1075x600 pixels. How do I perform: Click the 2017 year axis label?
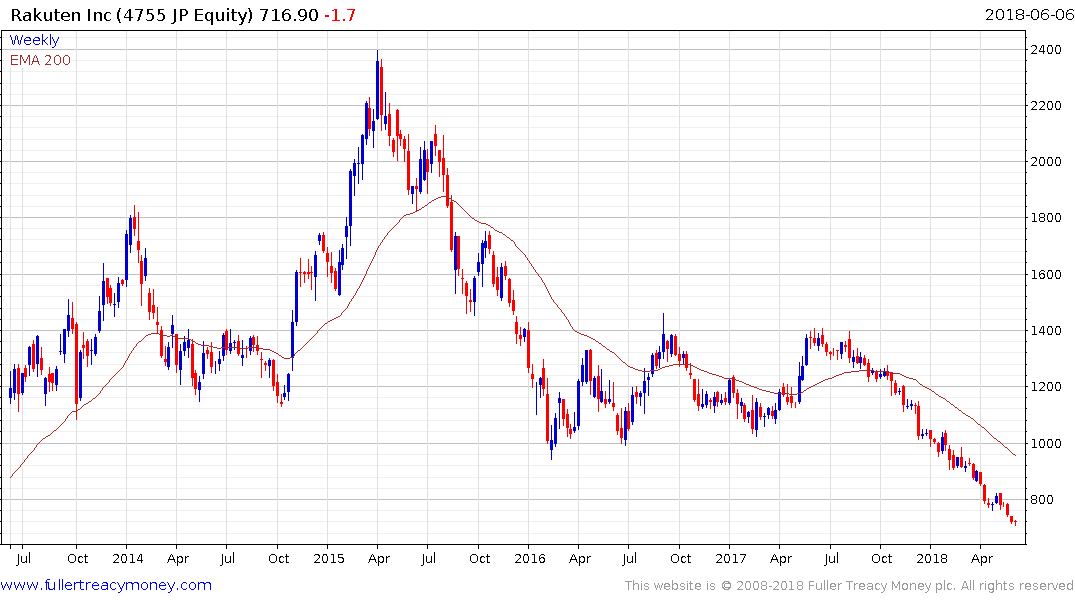click(x=731, y=558)
